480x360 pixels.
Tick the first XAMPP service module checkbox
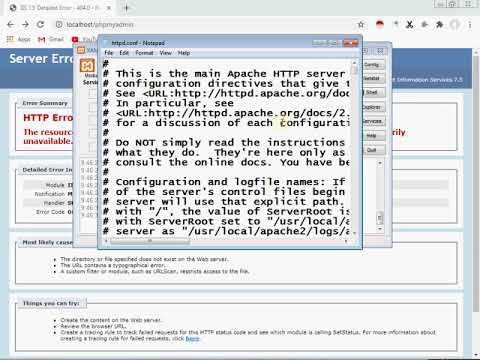[92, 94]
